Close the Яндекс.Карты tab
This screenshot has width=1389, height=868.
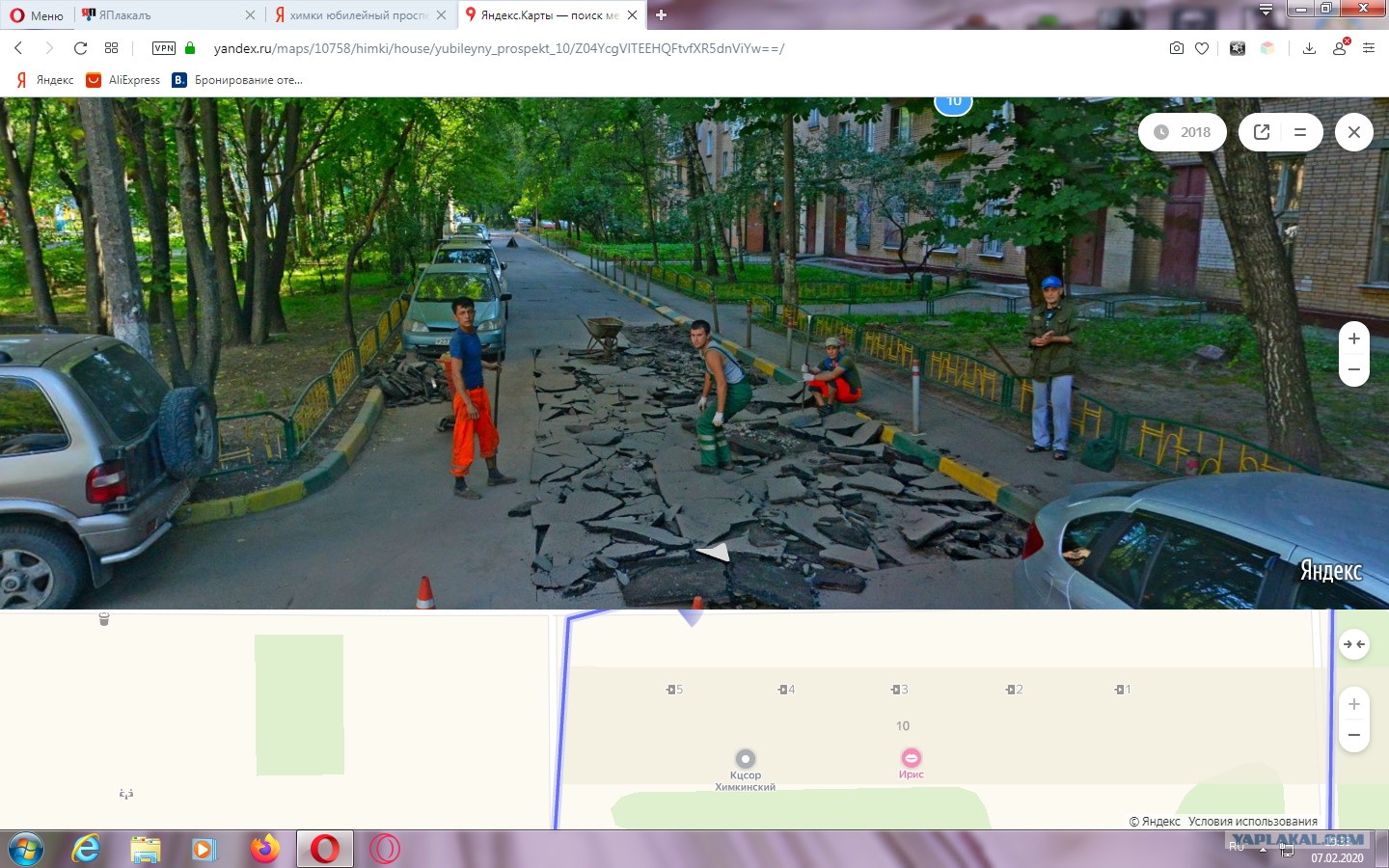632,15
